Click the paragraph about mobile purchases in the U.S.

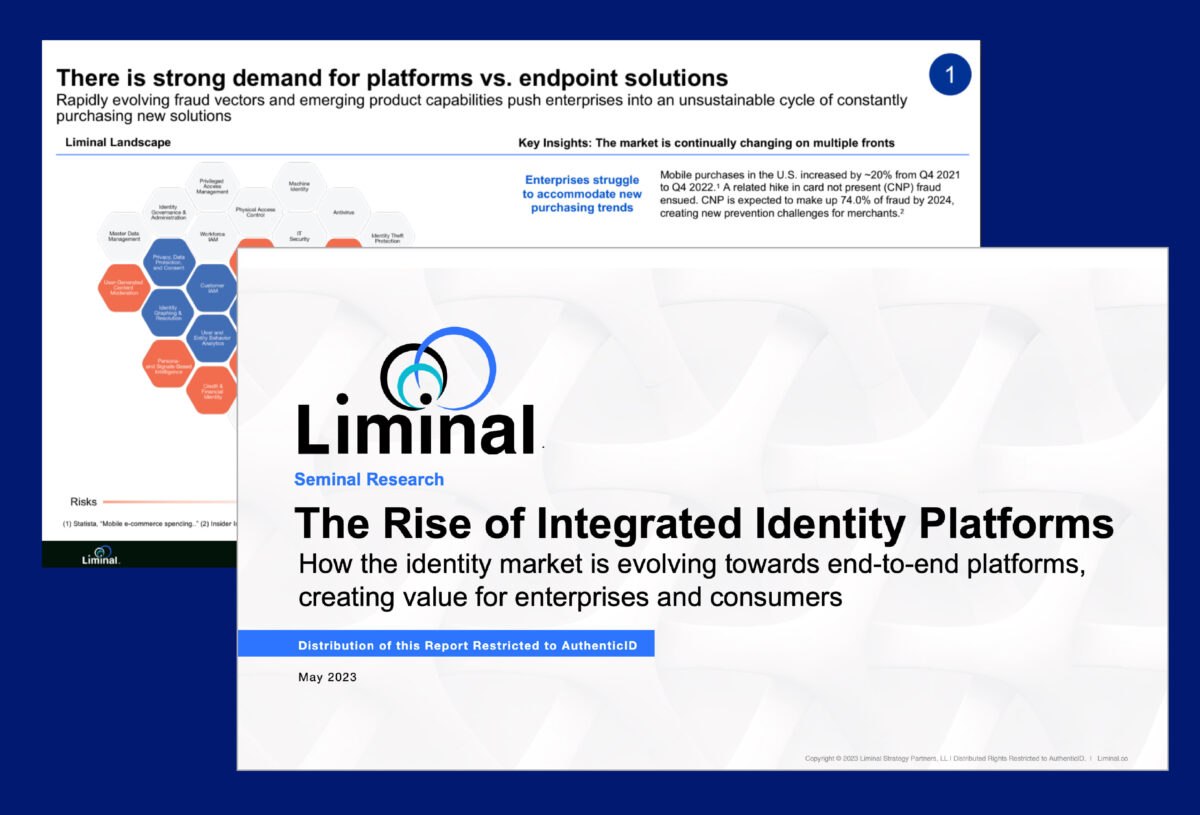point(808,195)
